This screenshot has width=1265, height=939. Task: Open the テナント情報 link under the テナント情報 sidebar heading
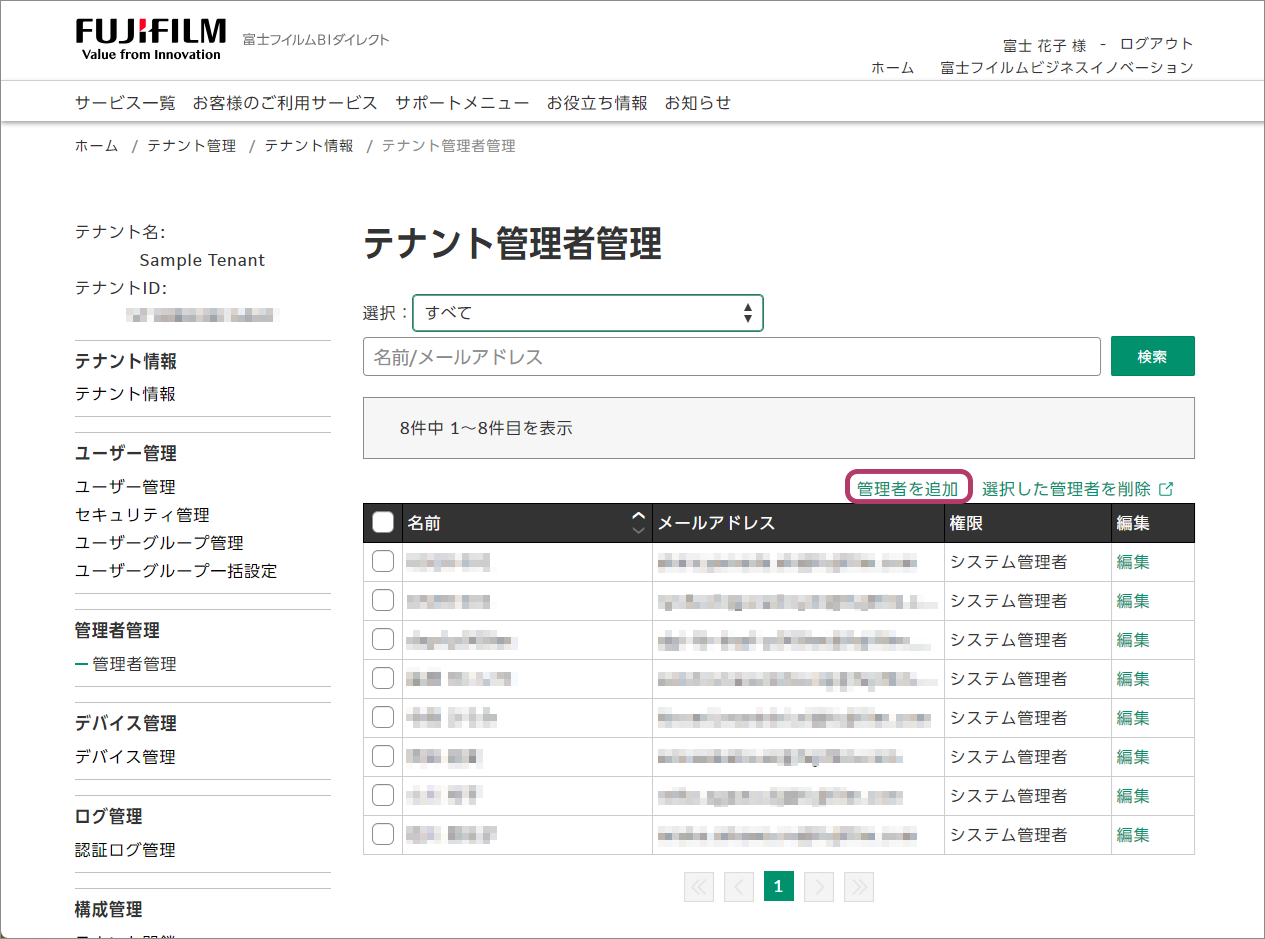coord(125,394)
